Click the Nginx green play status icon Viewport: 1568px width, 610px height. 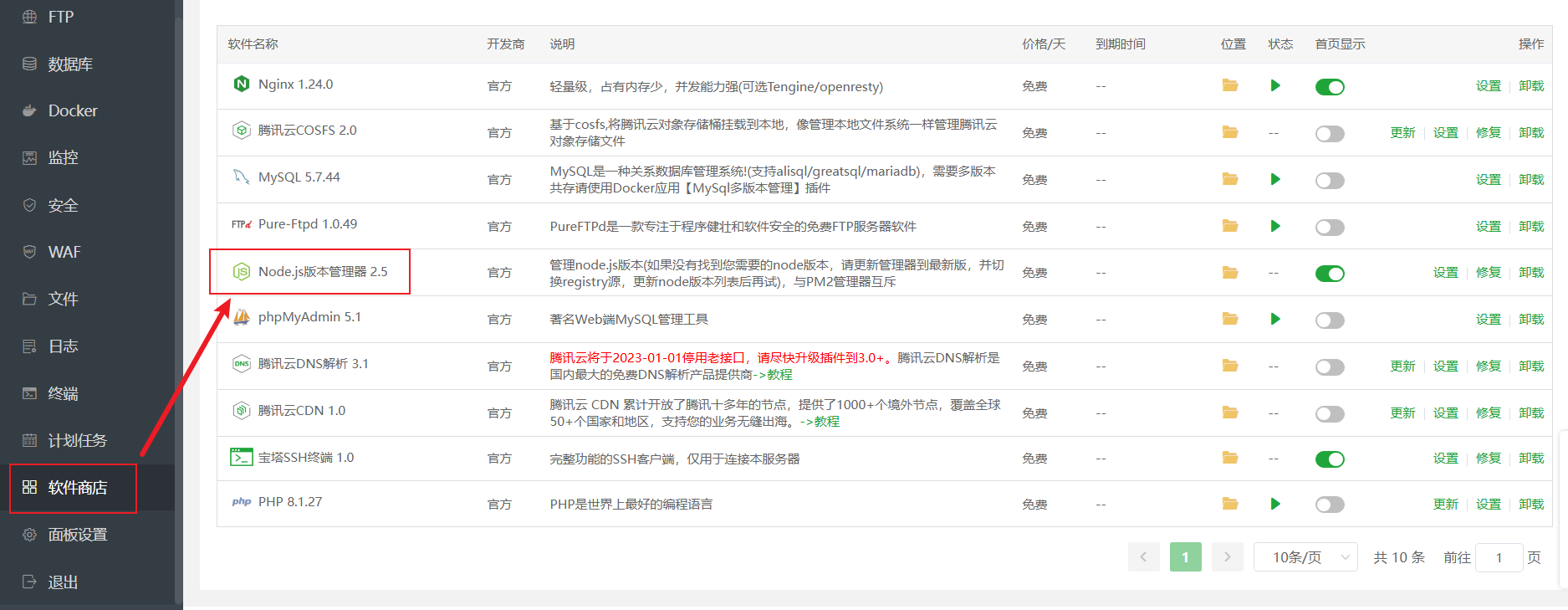[x=1274, y=85]
